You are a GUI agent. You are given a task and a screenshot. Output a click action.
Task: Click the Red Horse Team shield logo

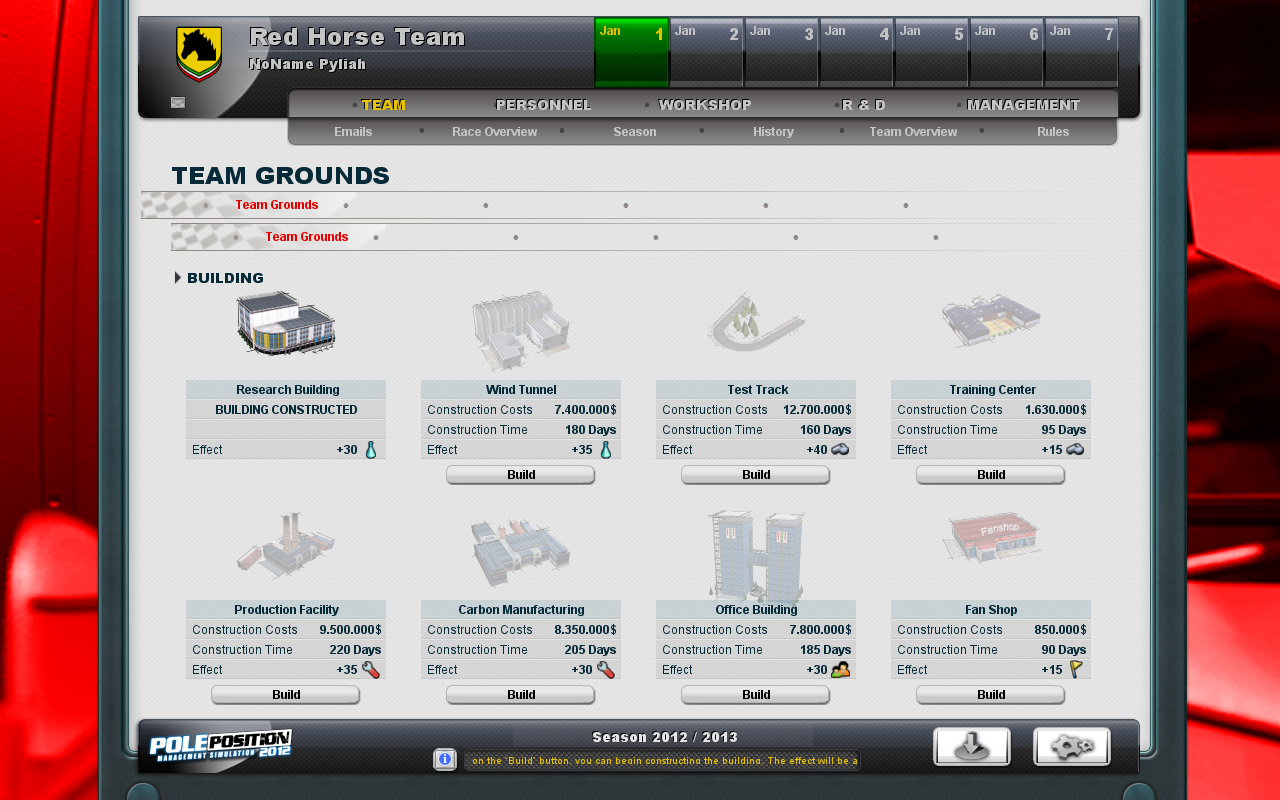[199, 53]
